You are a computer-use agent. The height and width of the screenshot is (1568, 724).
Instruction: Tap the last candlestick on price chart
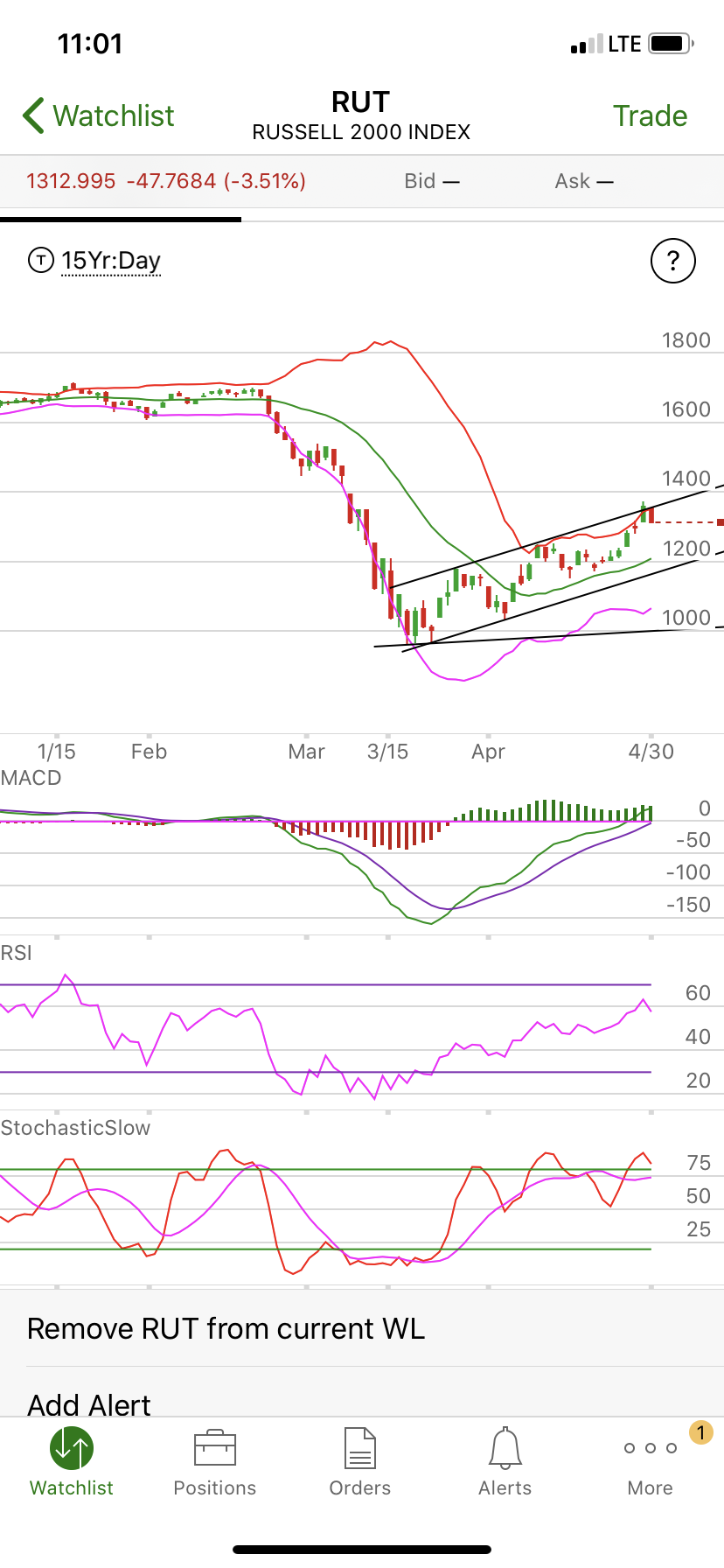point(651,515)
